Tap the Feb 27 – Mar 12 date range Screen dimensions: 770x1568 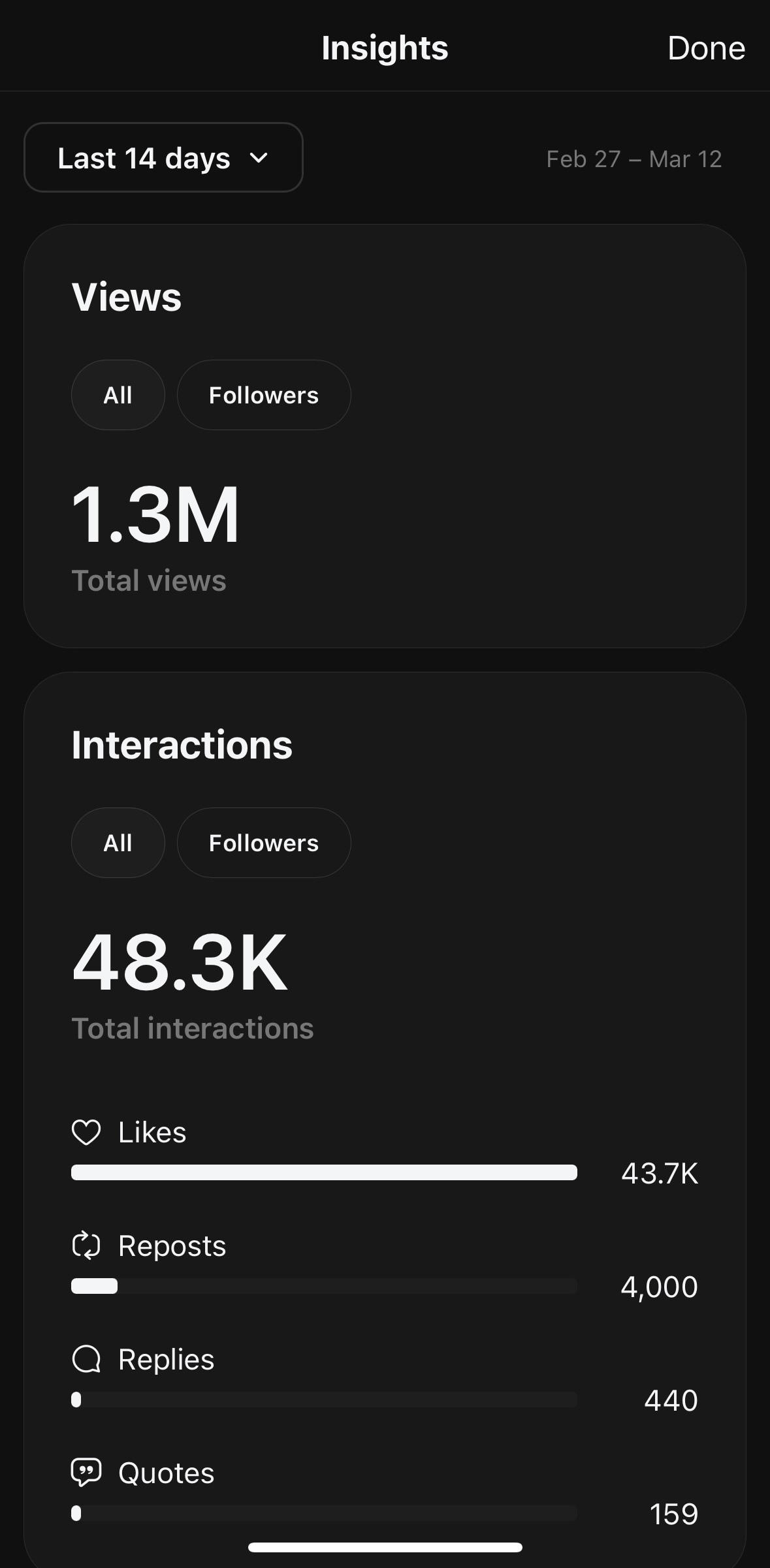[634, 159]
